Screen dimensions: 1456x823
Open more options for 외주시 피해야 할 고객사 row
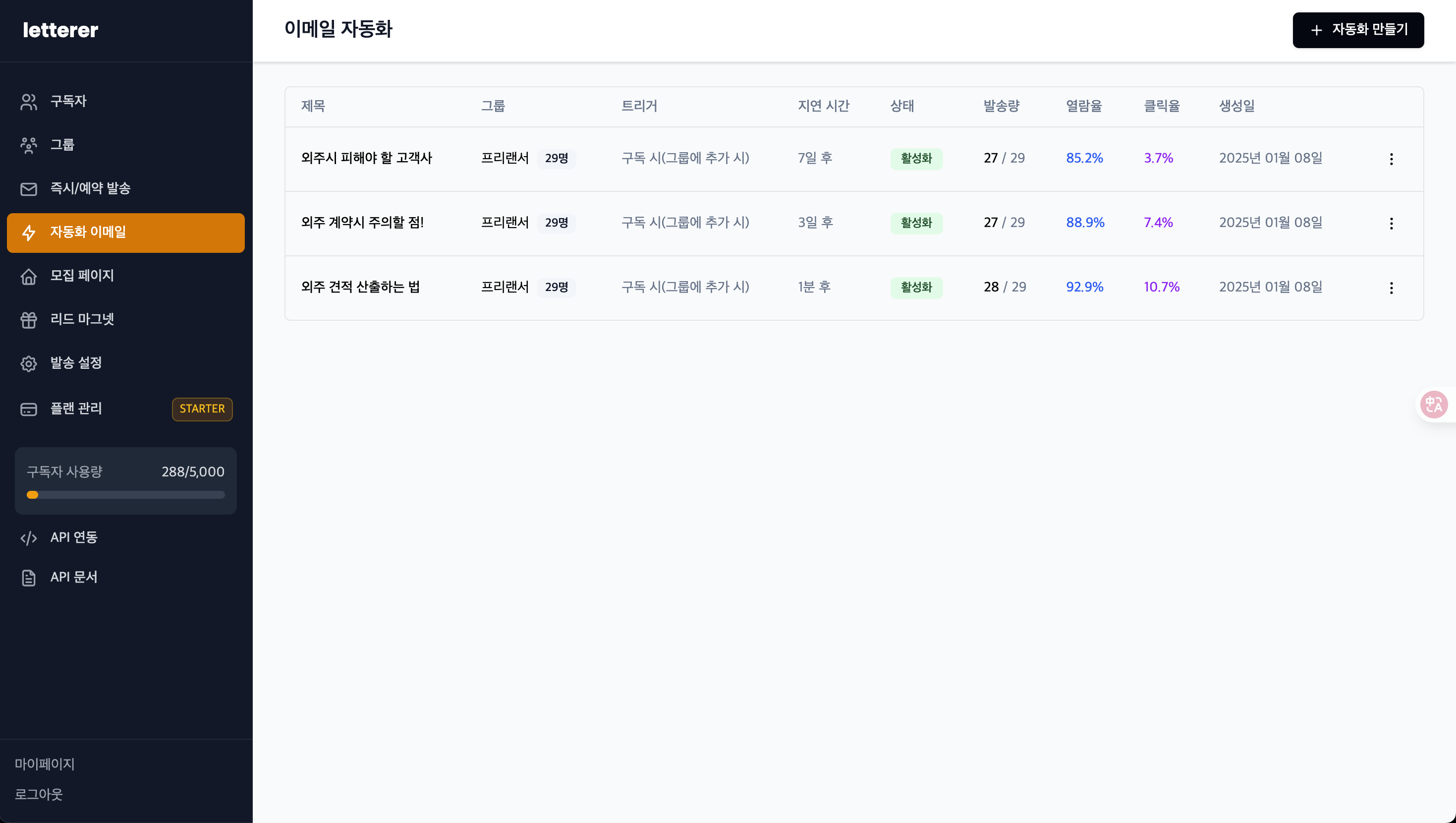1391,159
